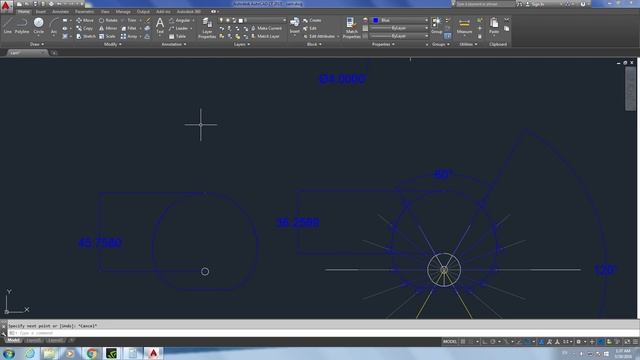Insert a Table annotation

pos(178,36)
